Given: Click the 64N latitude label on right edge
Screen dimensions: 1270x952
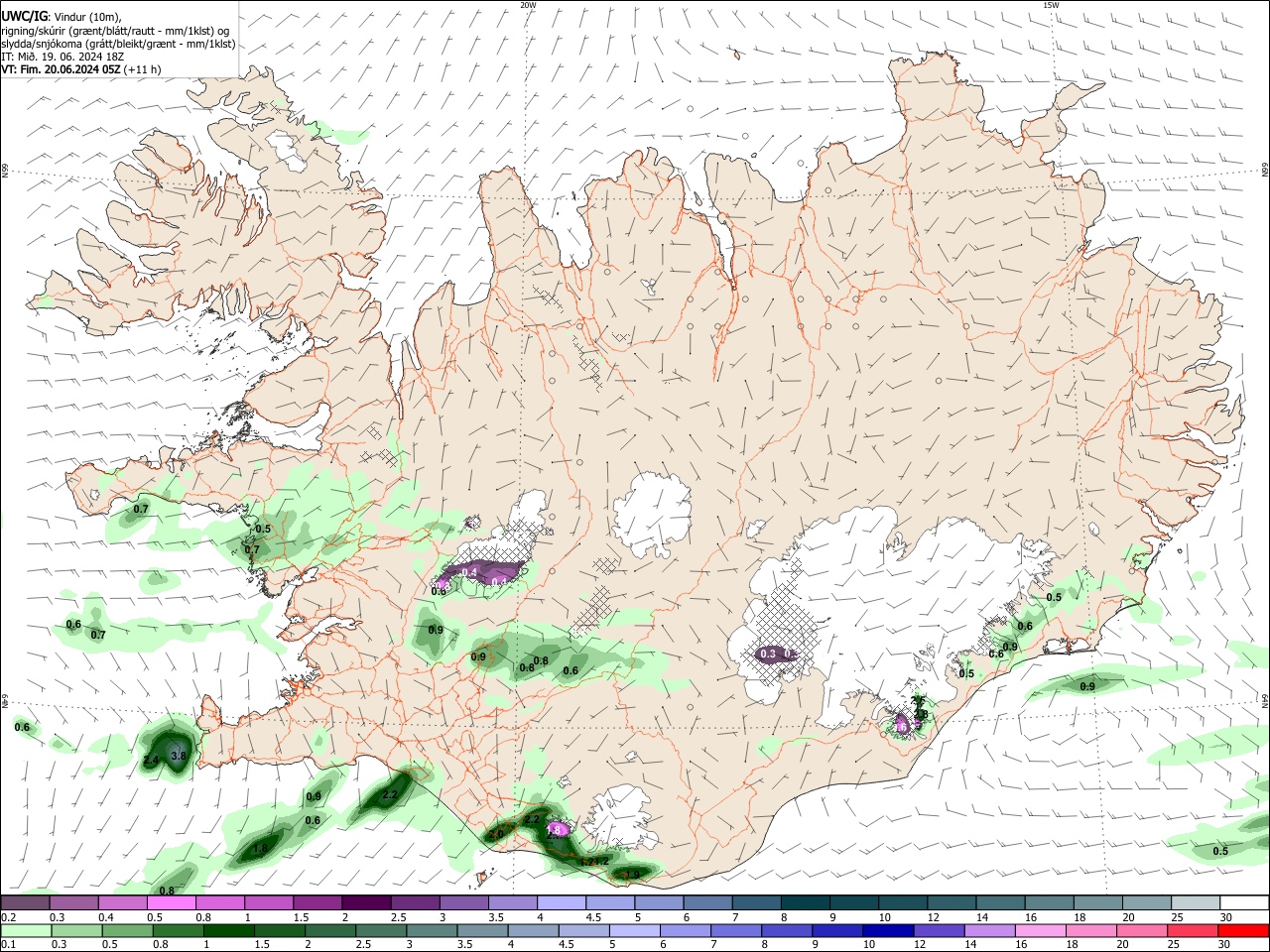Looking at the screenshot, I should coord(1265,700).
